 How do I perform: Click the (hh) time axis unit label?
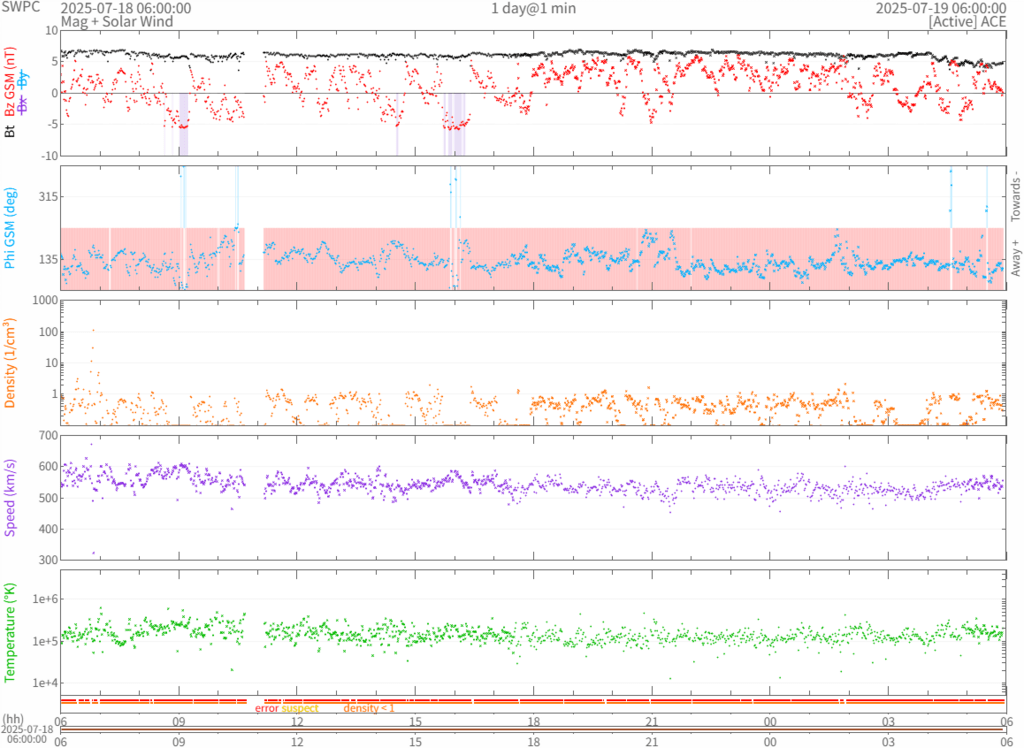click(x=13, y=719)
